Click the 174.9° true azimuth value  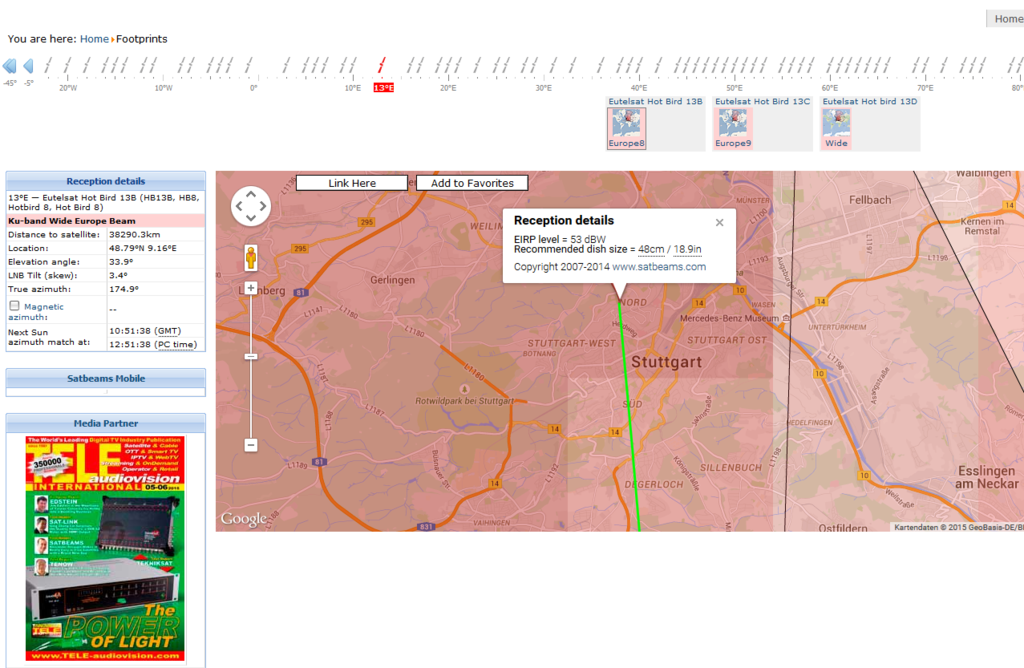[x=123, y=289]
